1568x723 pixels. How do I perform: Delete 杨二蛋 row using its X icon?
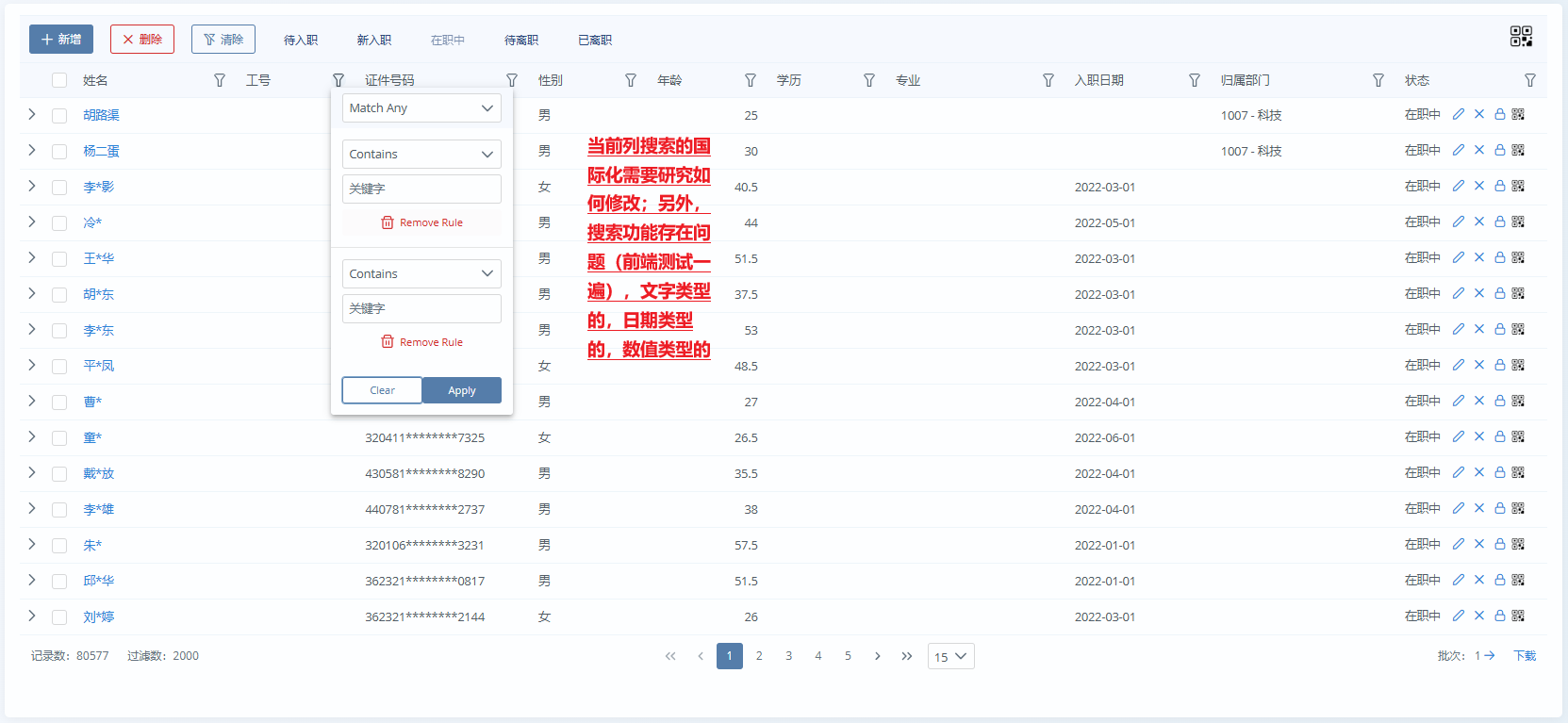(x=1479, y=150)
